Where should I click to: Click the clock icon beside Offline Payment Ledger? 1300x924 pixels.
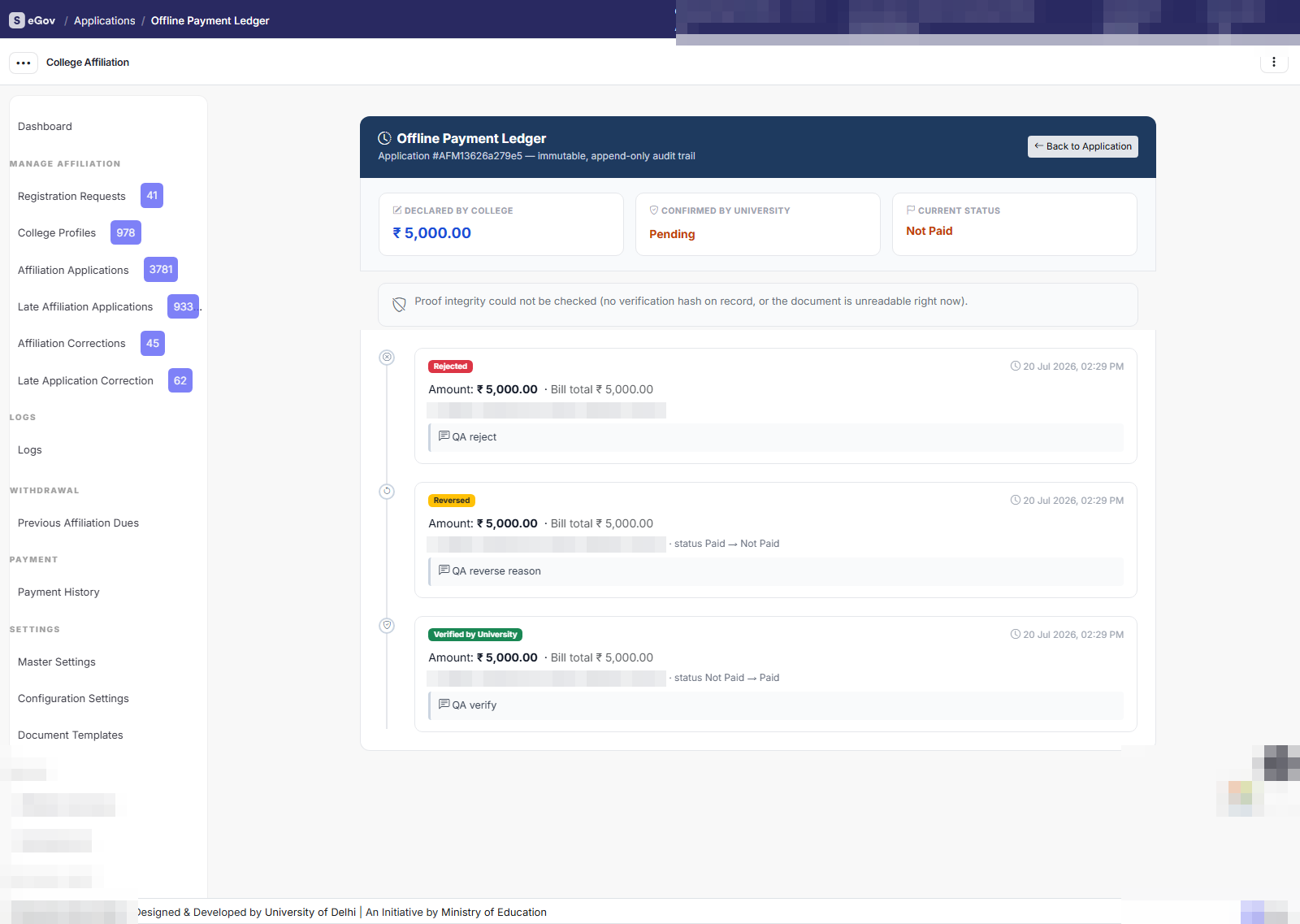(385, 138)
